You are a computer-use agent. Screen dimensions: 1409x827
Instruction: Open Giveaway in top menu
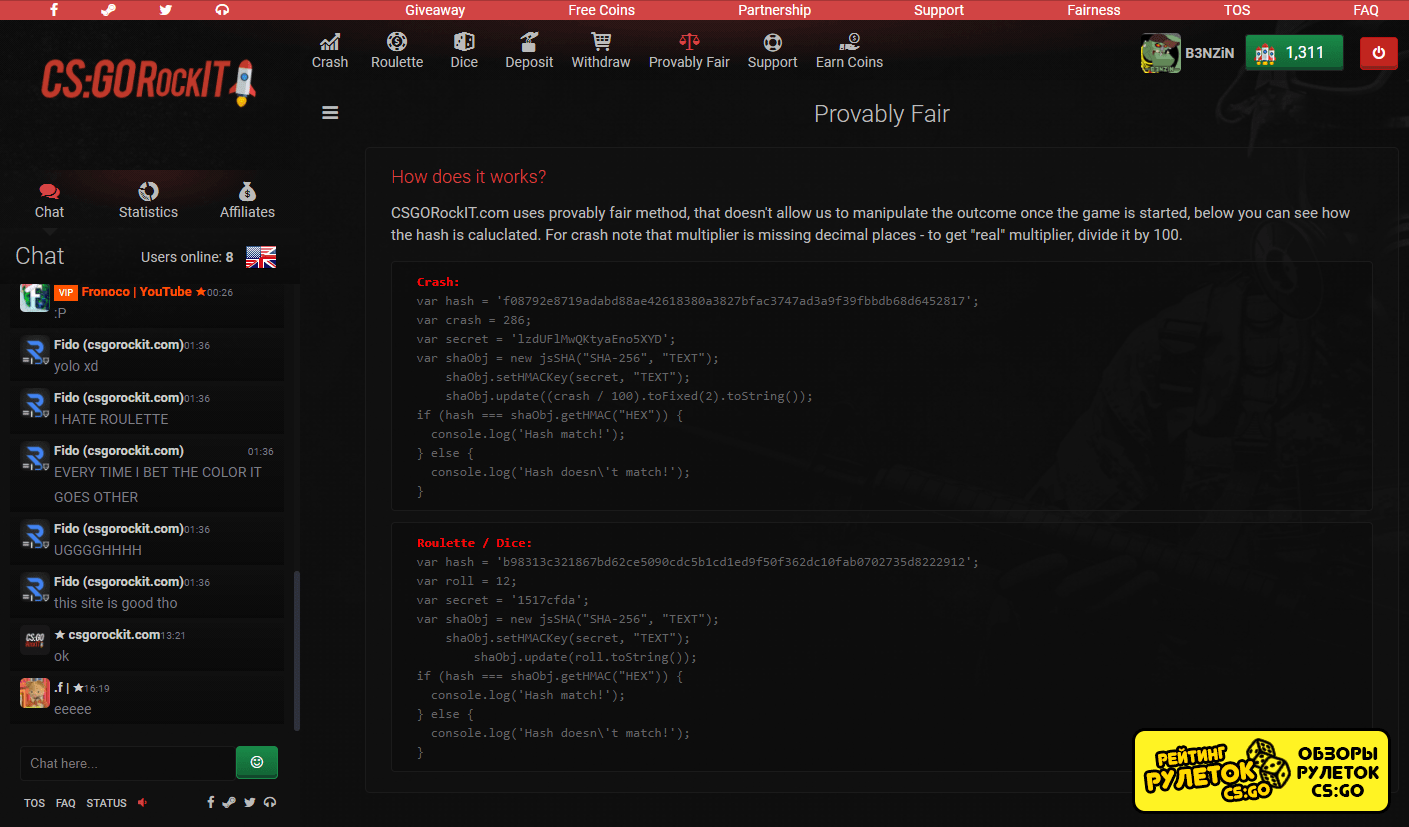435,10
